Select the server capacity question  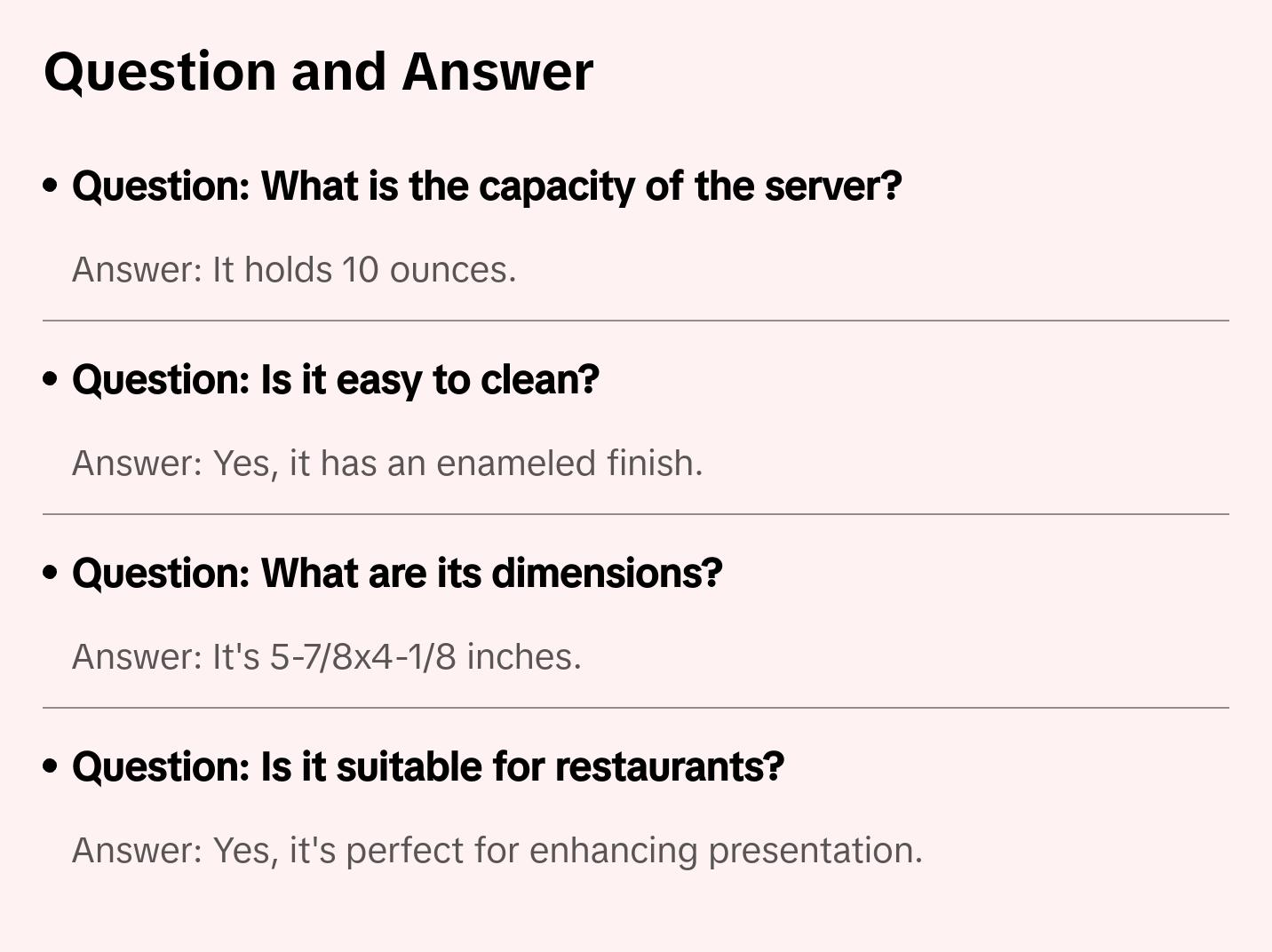[x=487, y=186]
